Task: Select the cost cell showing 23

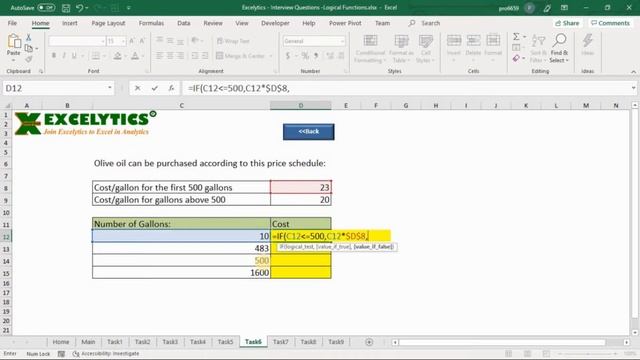Action: [x=301, y=187]
